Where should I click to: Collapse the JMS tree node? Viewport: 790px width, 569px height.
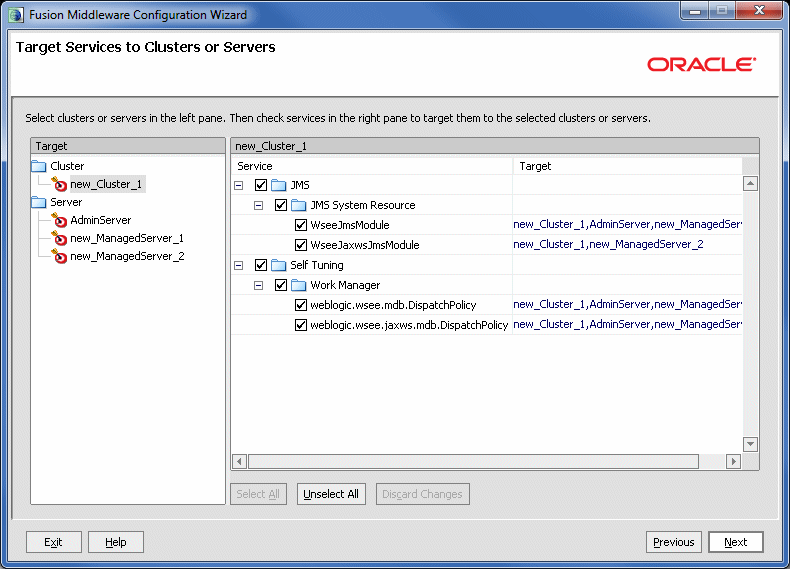239,185
